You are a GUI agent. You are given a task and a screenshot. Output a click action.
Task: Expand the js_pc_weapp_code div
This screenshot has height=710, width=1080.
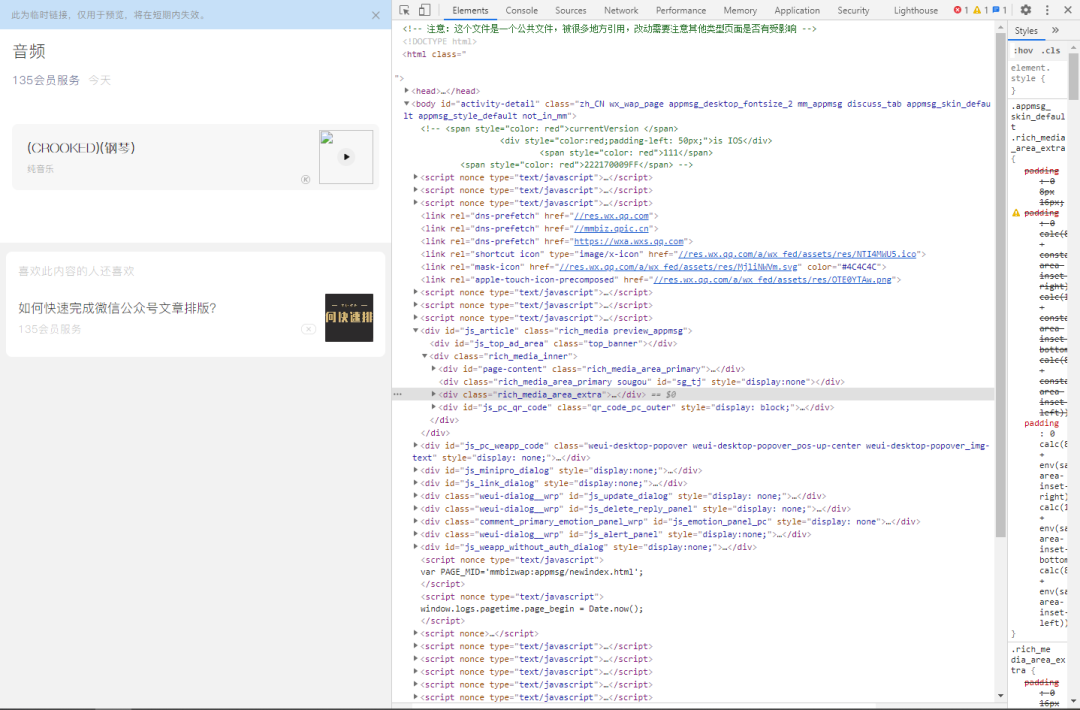[415, 445]
